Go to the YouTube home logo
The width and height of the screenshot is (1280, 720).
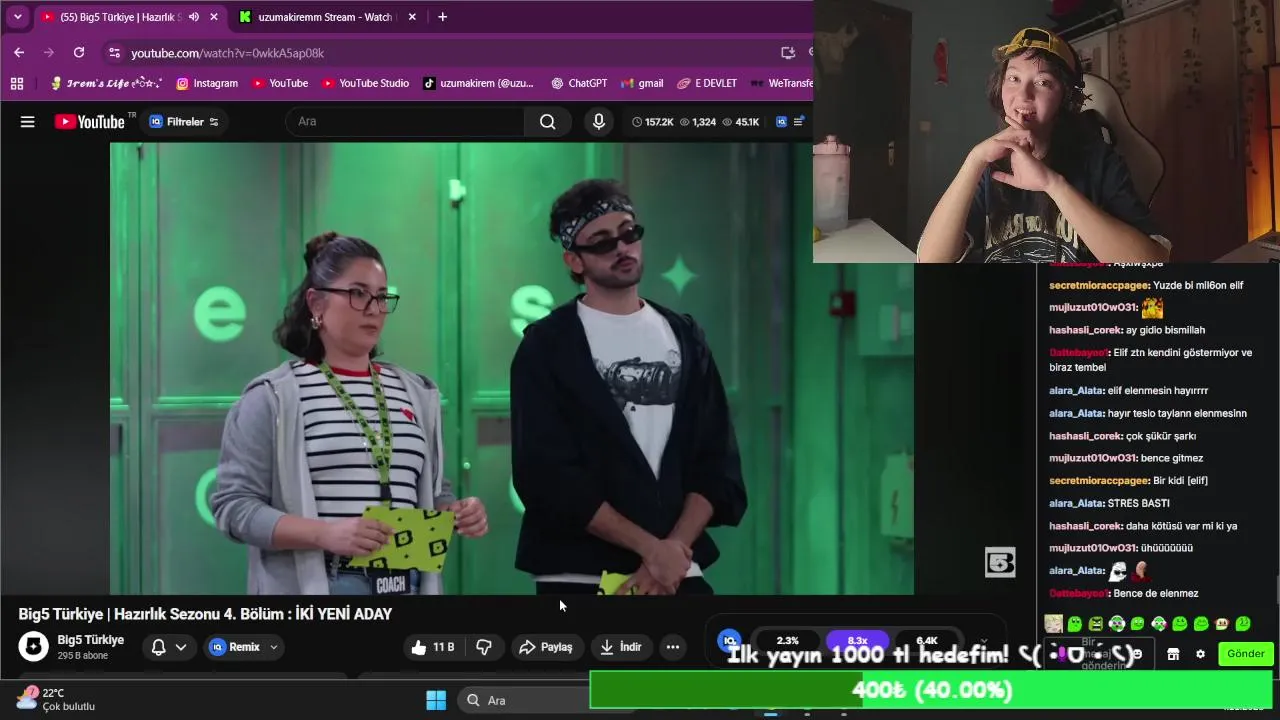coord(90,122)
